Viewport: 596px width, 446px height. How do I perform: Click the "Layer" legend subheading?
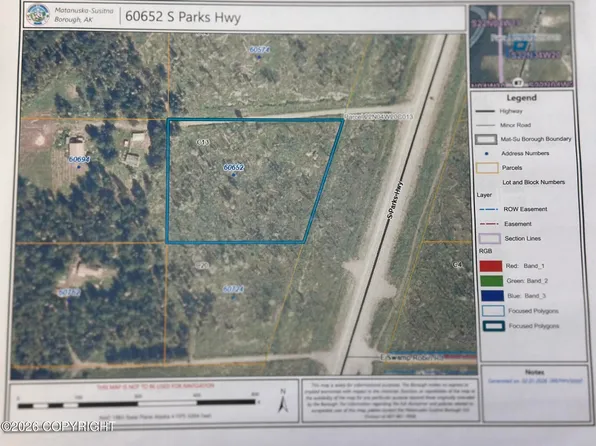tap(484, 195)
